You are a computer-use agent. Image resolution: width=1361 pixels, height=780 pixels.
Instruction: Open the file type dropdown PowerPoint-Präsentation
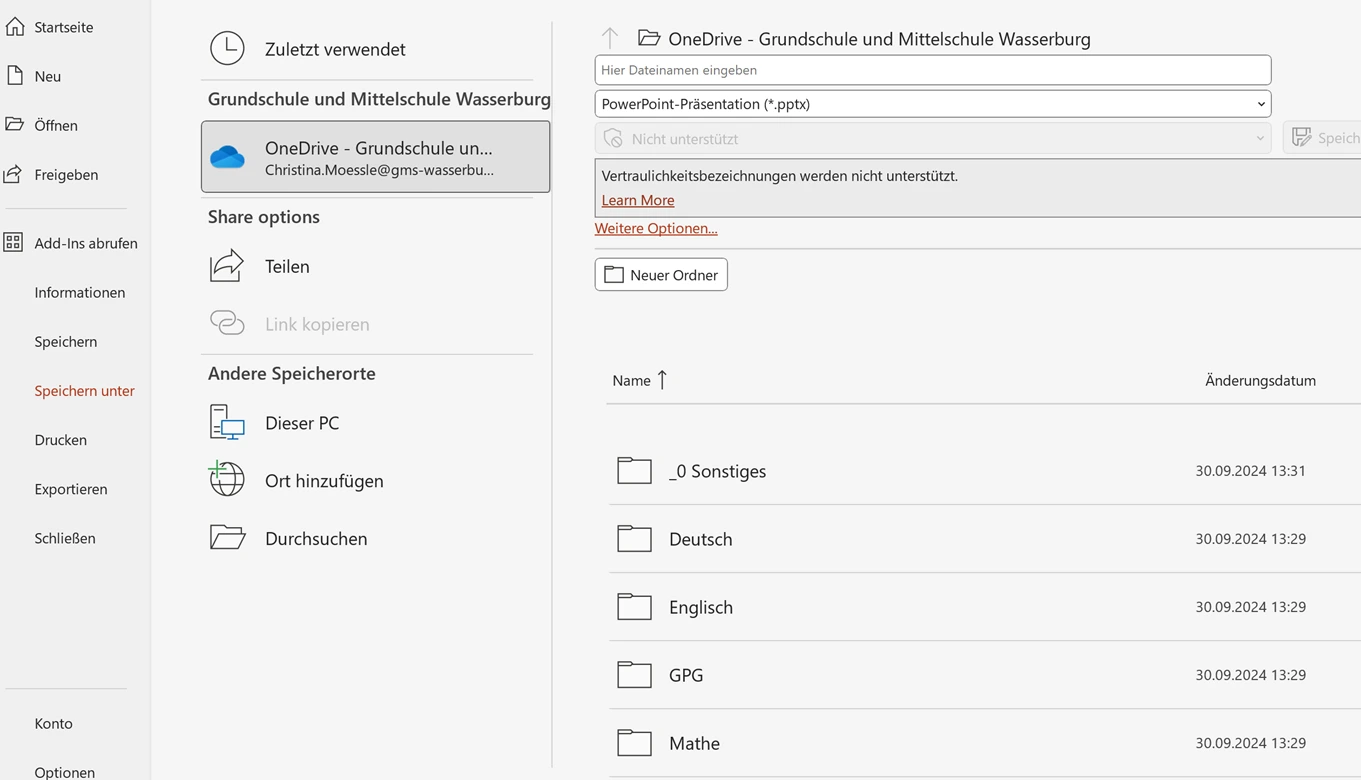click(x=932, y=104)
